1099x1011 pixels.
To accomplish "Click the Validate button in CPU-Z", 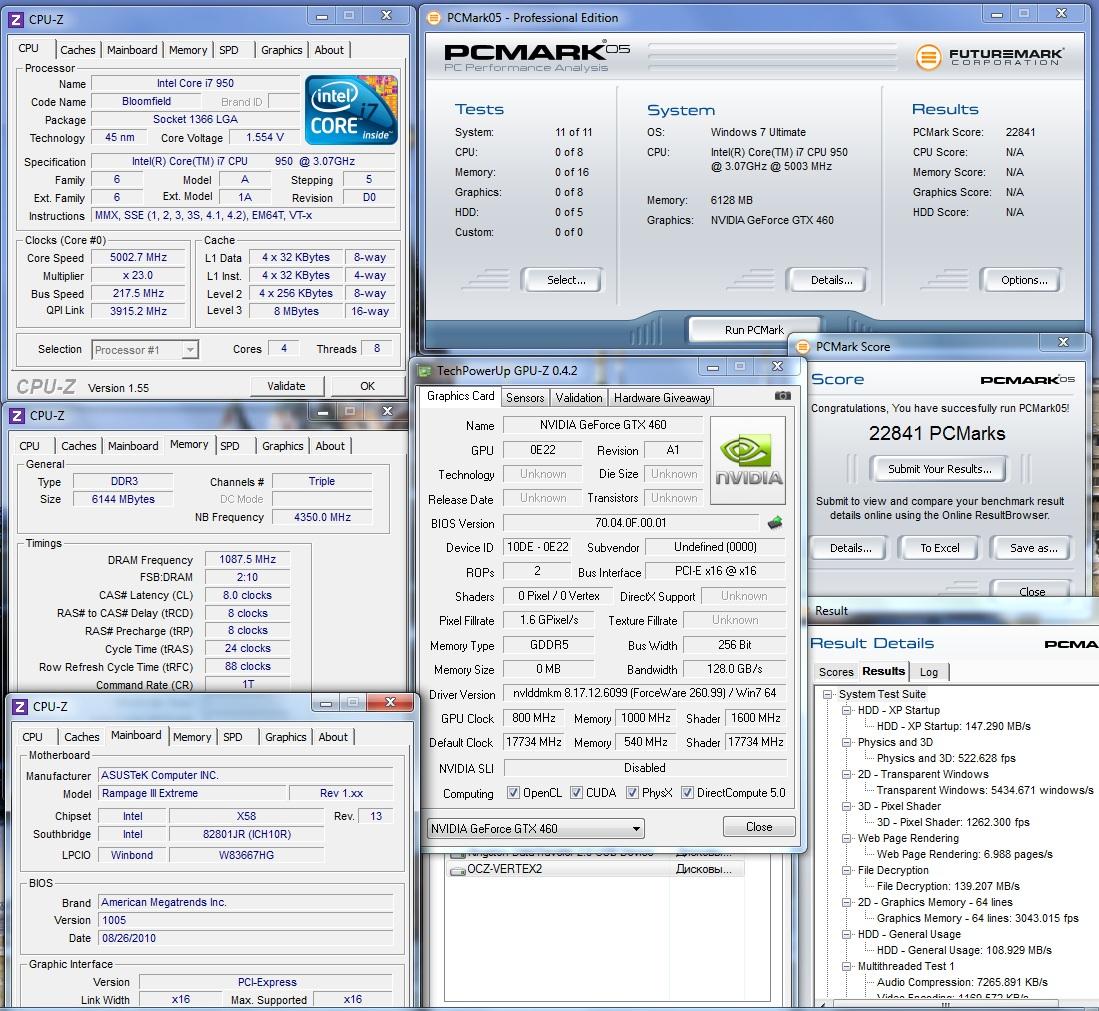I will pos(287,386).
